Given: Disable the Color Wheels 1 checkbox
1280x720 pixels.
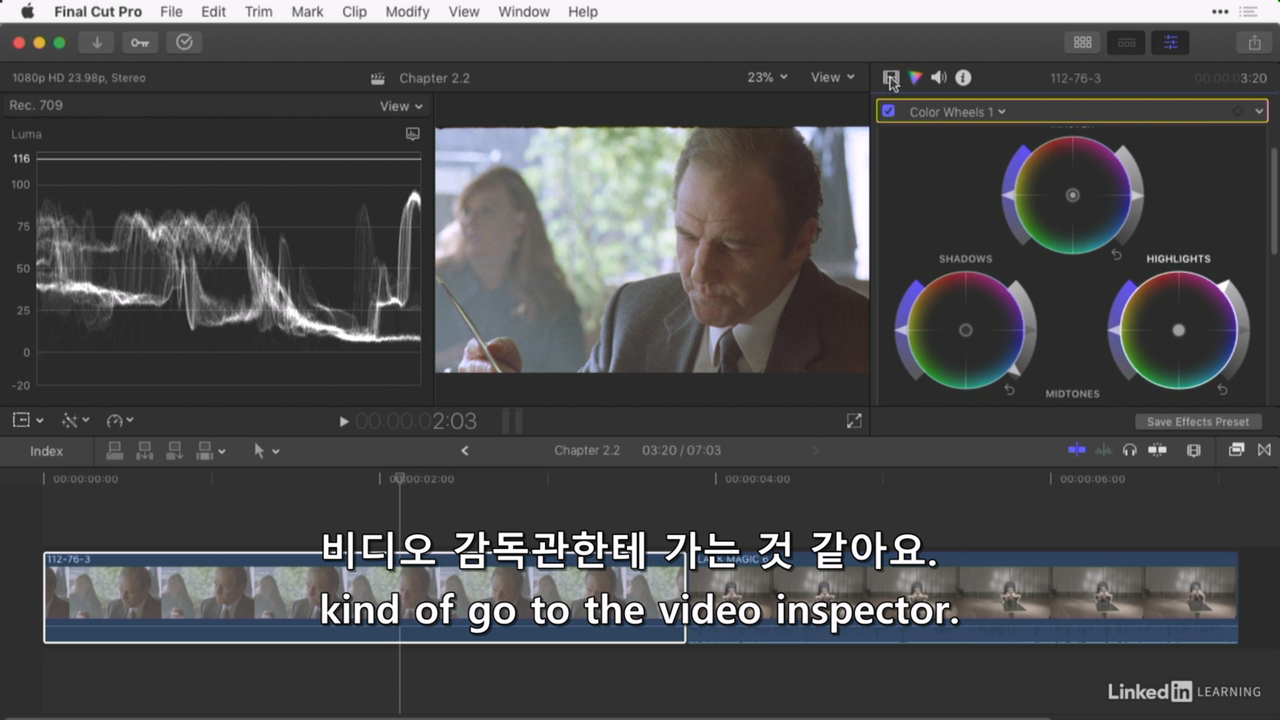Looking at the screenshot, I should 888,111.
